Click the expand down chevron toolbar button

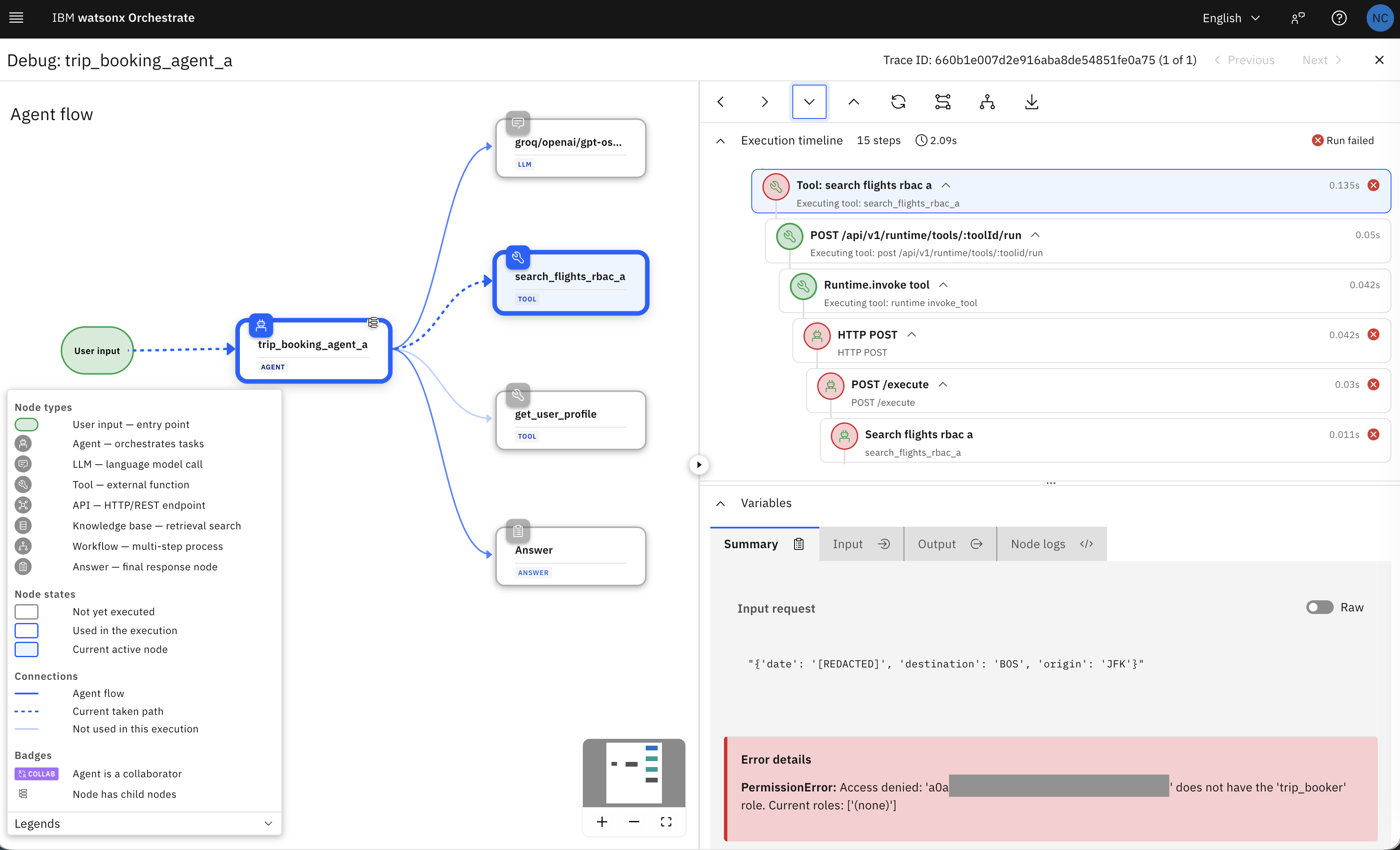coord(809,102)
